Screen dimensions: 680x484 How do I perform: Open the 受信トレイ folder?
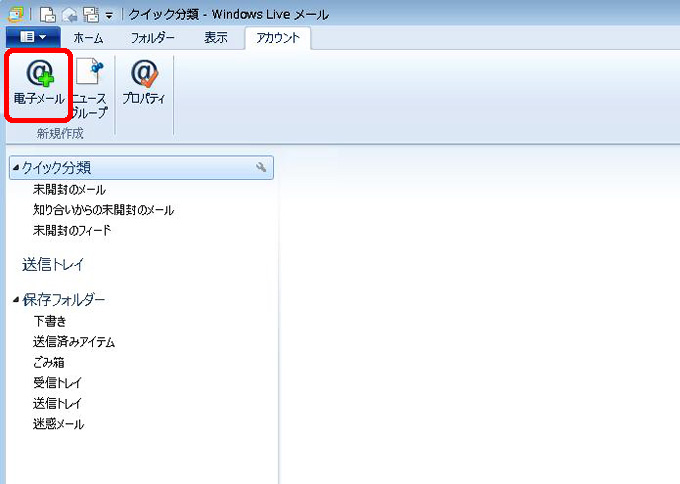(x=57, y=383)
